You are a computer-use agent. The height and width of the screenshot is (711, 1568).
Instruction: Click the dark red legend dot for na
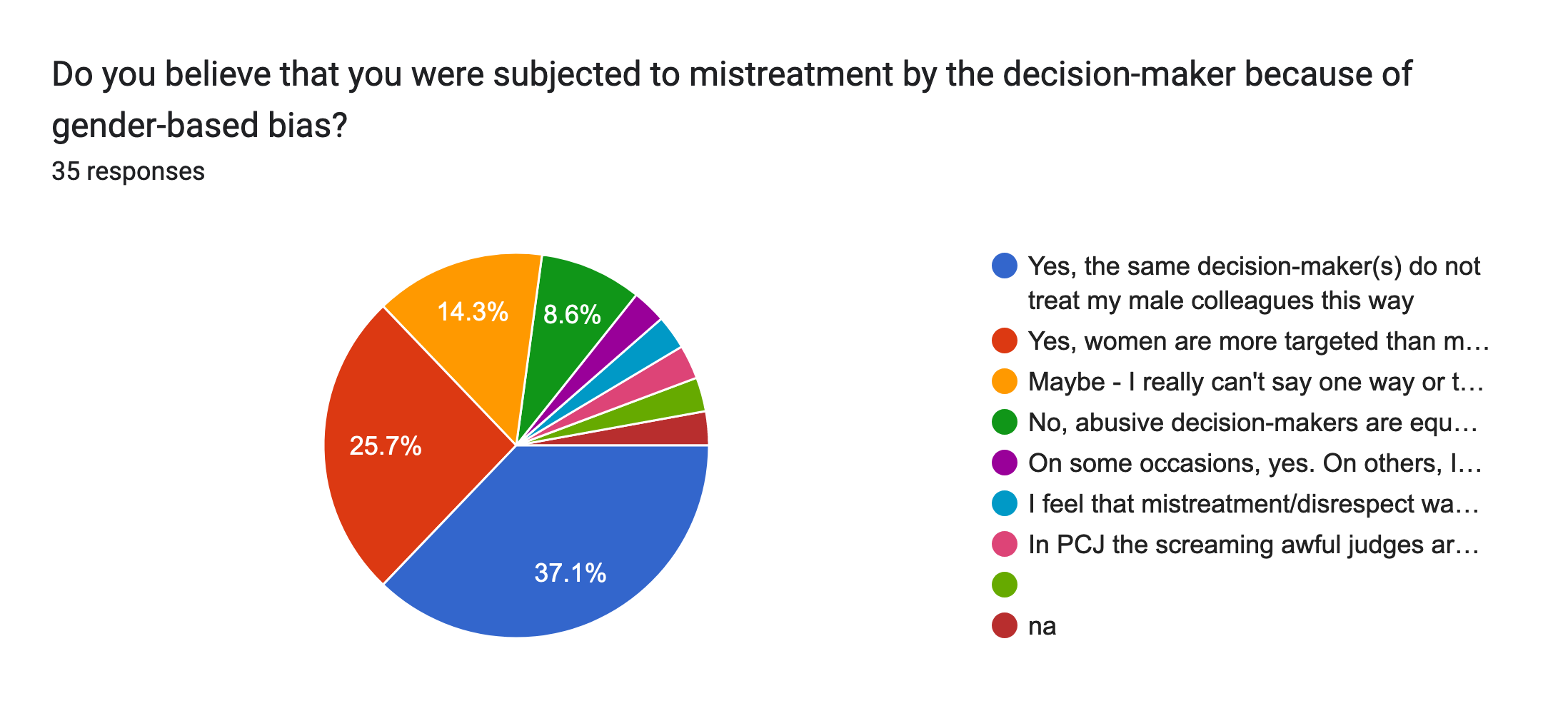click(1005, 626)
